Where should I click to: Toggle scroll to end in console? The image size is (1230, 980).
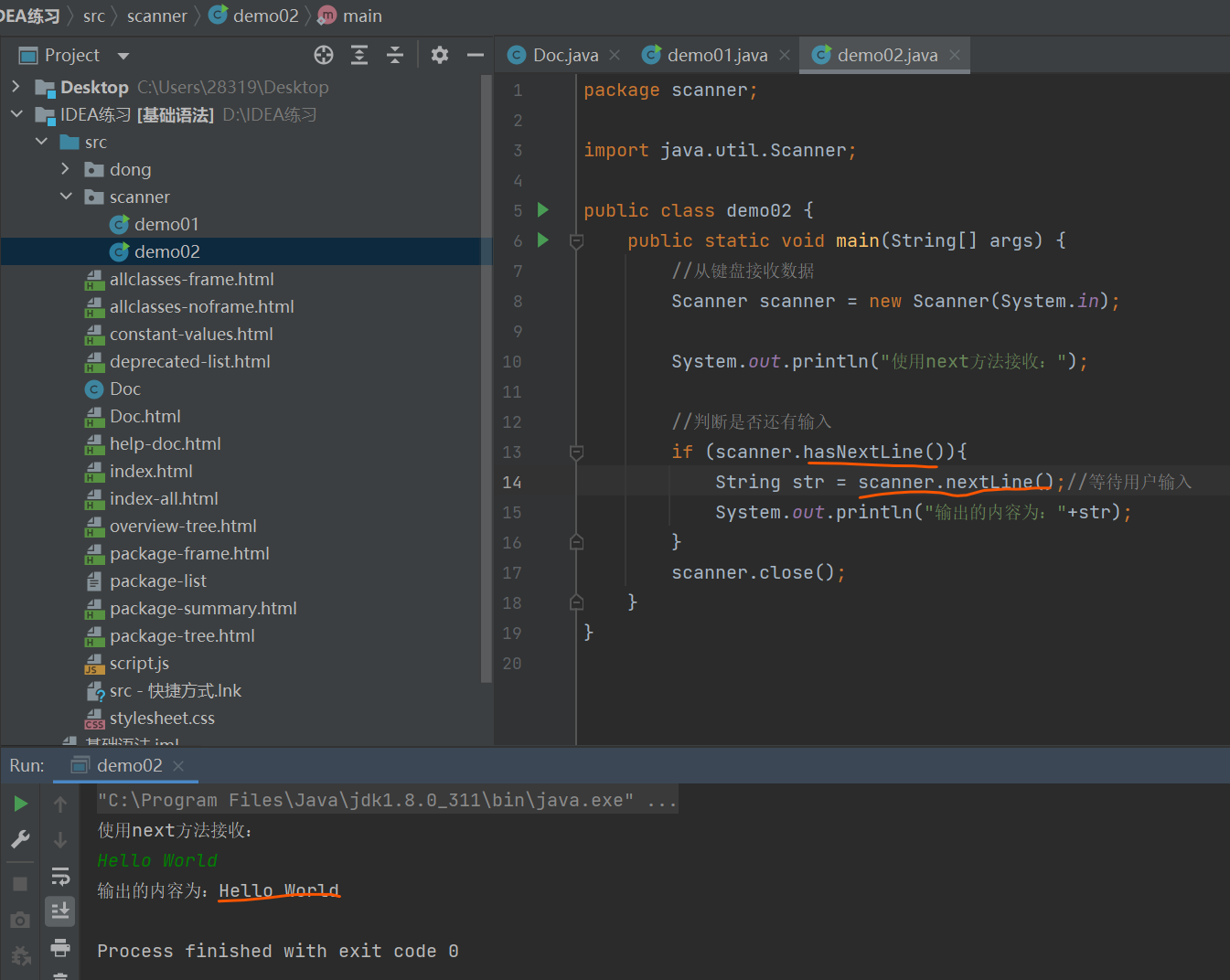point(60,911)
